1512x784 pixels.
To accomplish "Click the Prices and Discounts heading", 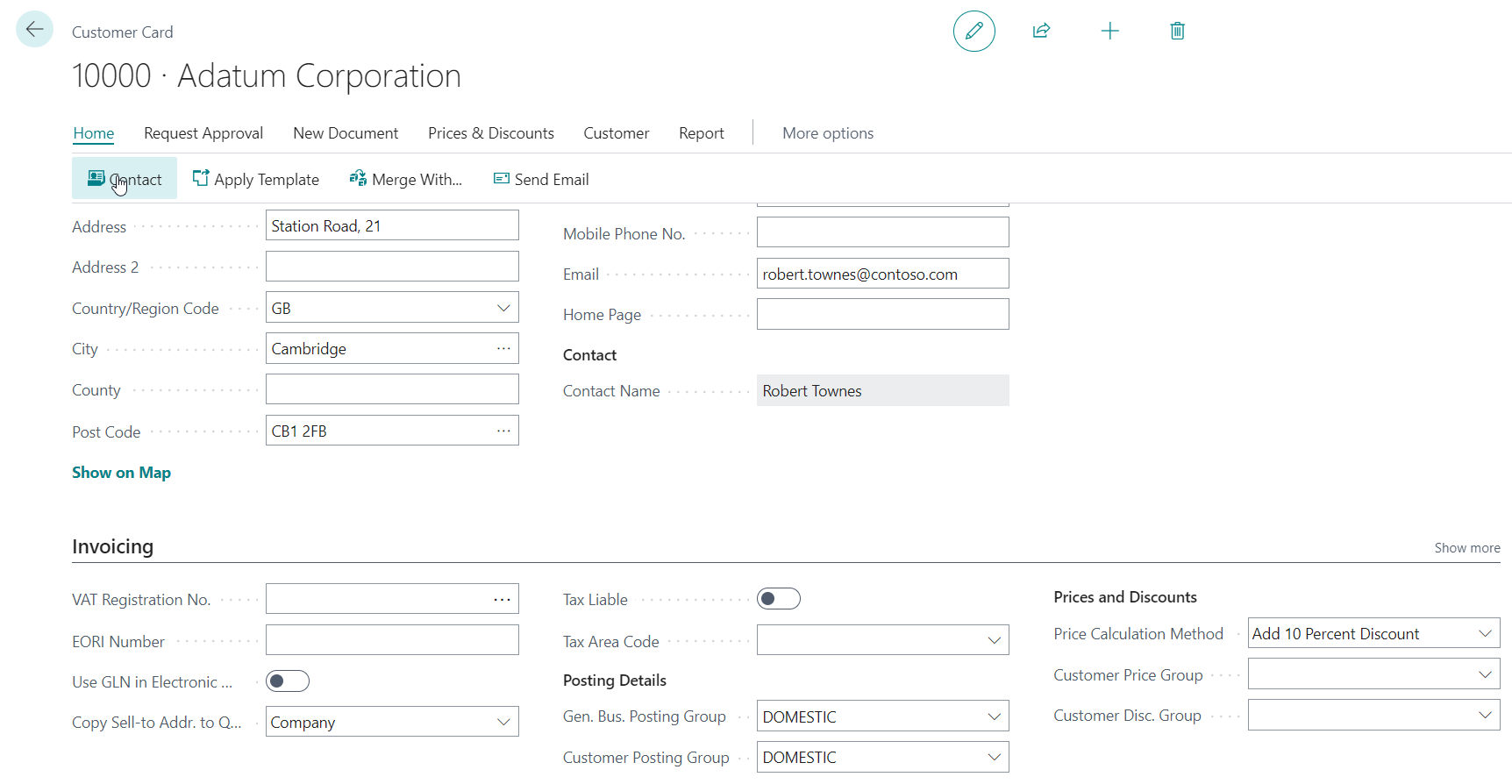I will (x=1125, y=597).
